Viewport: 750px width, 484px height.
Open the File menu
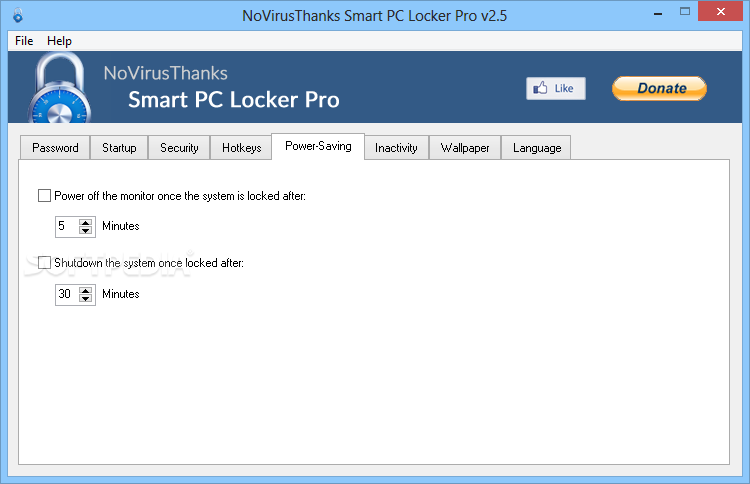pos(24,41)
